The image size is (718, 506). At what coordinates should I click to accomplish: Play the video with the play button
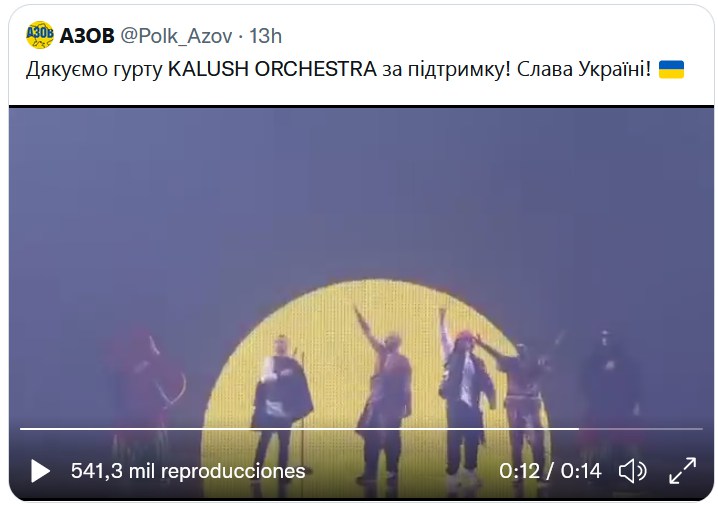tap(40, 471)
